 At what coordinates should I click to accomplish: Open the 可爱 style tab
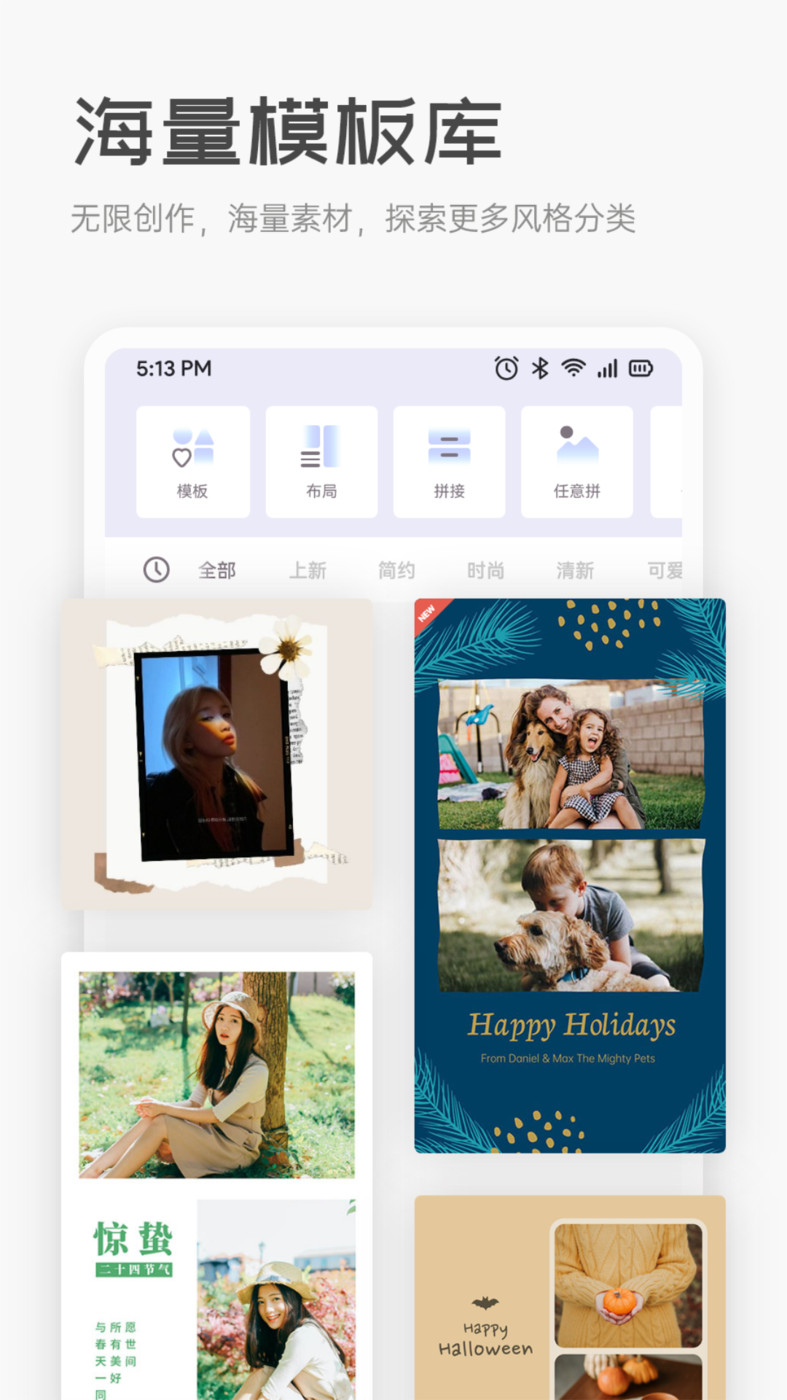point(664,571)
